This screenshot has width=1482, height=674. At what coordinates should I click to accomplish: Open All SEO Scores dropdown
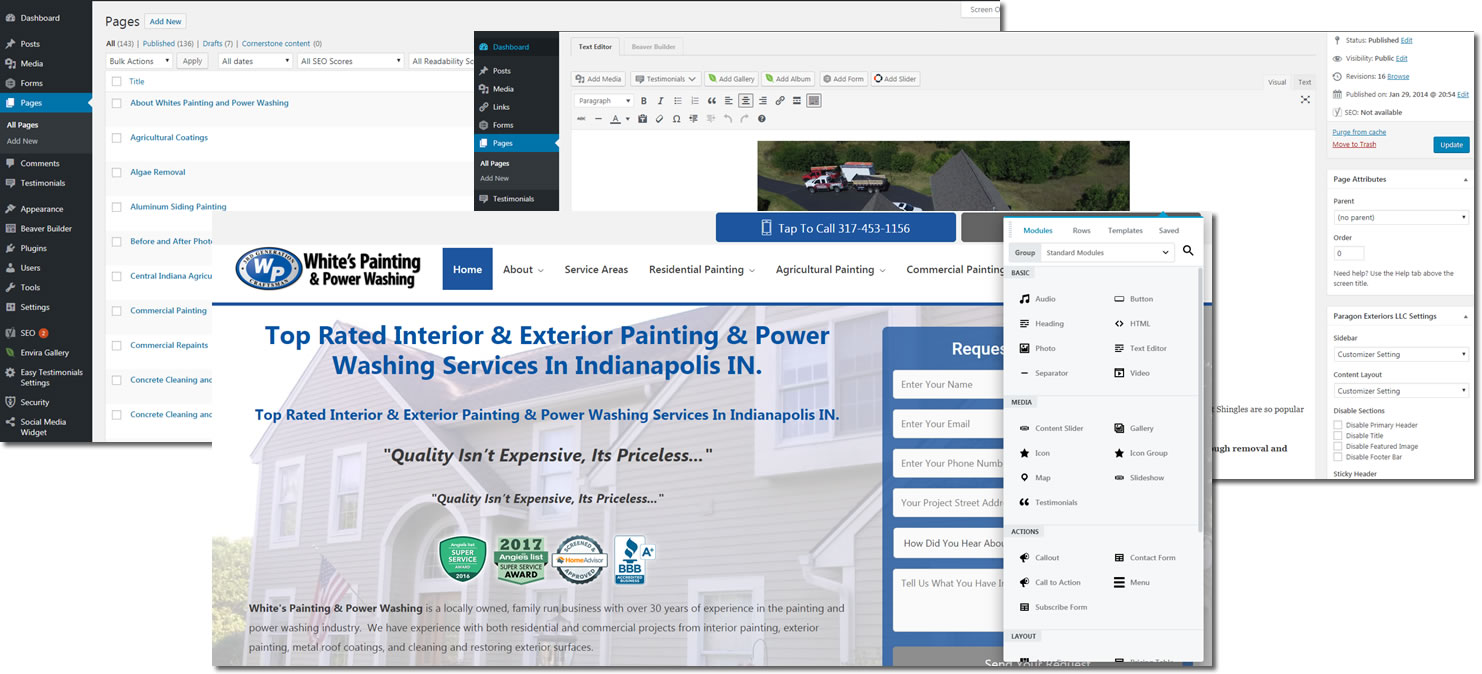(350, 61)
